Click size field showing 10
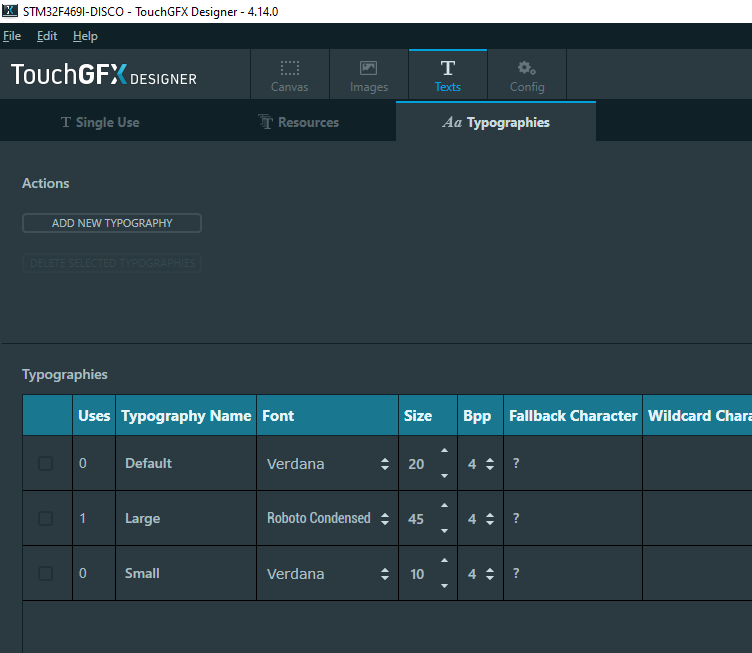This screenshot has width=752, height=653. tap(417, 574)
